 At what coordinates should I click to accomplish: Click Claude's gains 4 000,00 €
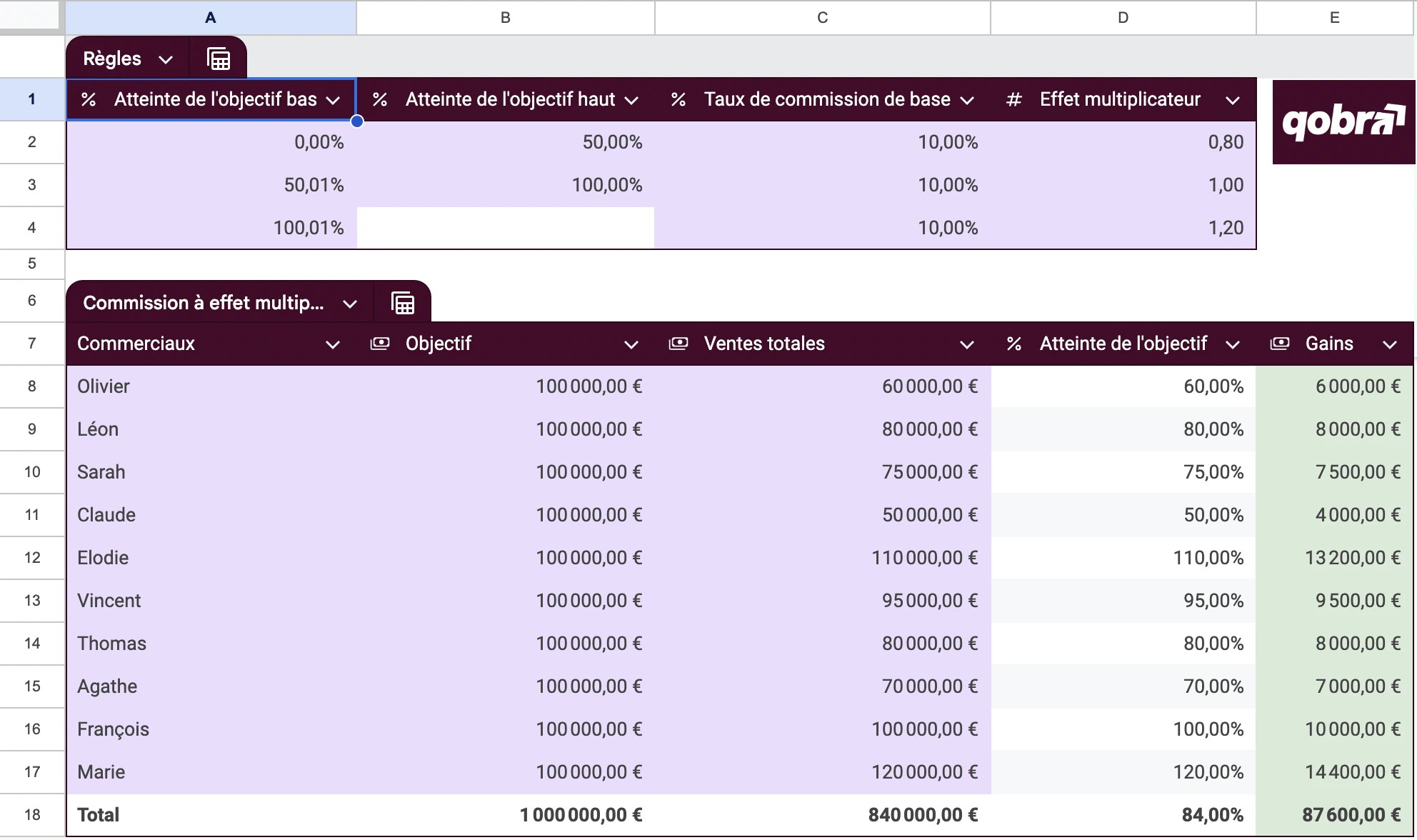[x=1335, y=515]
